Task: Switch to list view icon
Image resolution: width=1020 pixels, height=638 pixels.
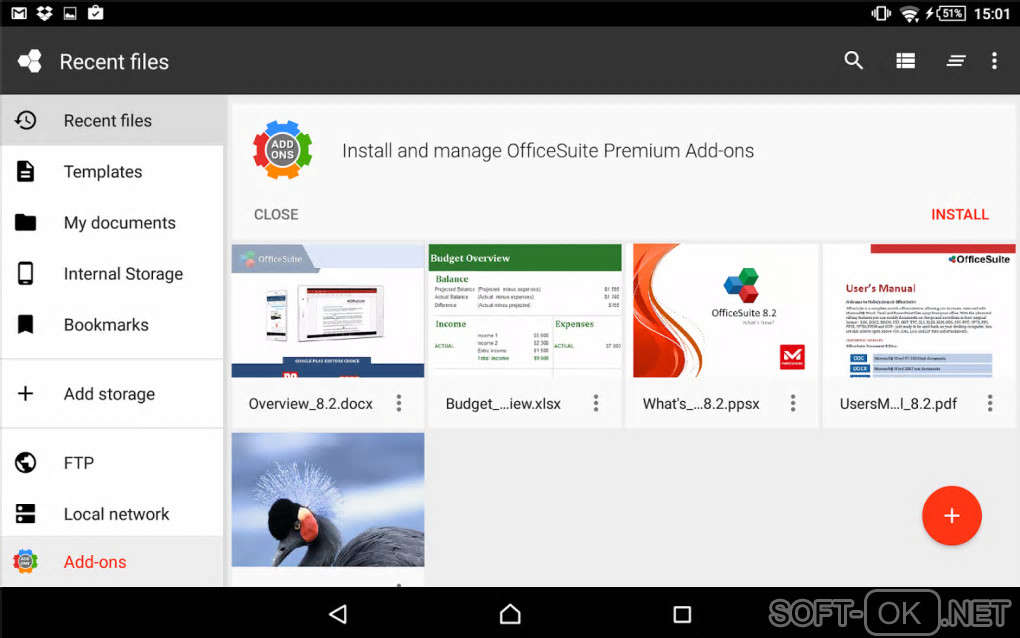Action: 906,60
